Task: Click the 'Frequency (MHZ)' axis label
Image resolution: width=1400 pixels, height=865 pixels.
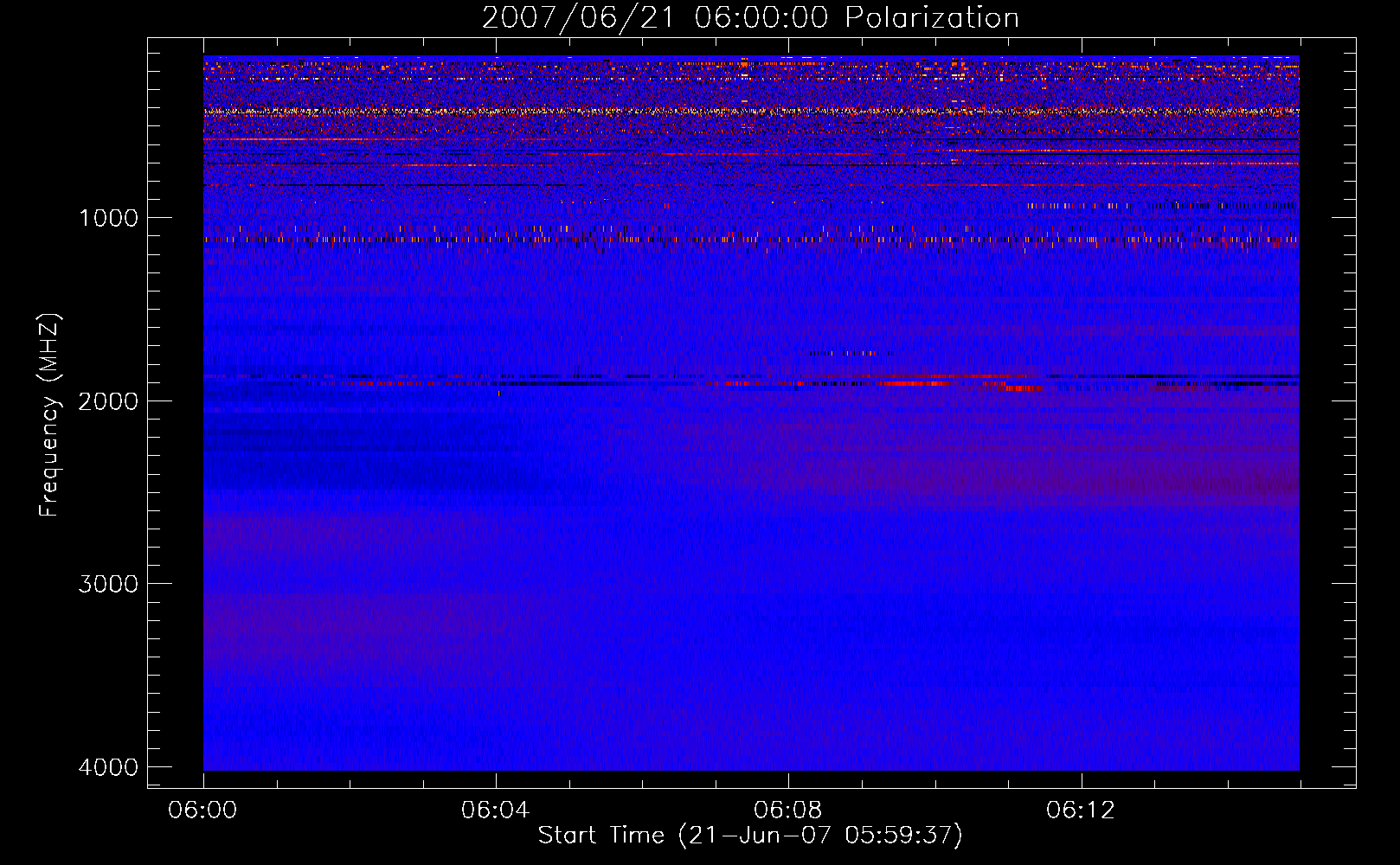Action: coord(50,415)
